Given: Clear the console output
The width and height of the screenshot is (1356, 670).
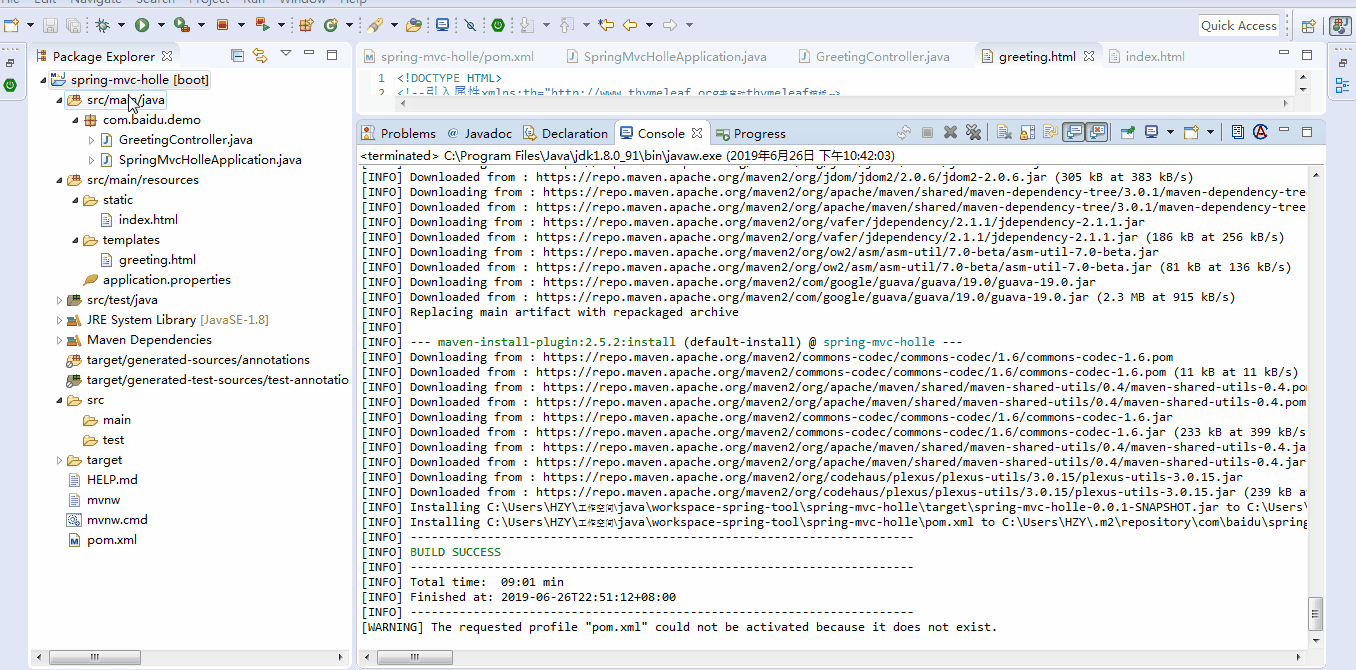Looking at the screenshot, I should (x=1003, y=132).
